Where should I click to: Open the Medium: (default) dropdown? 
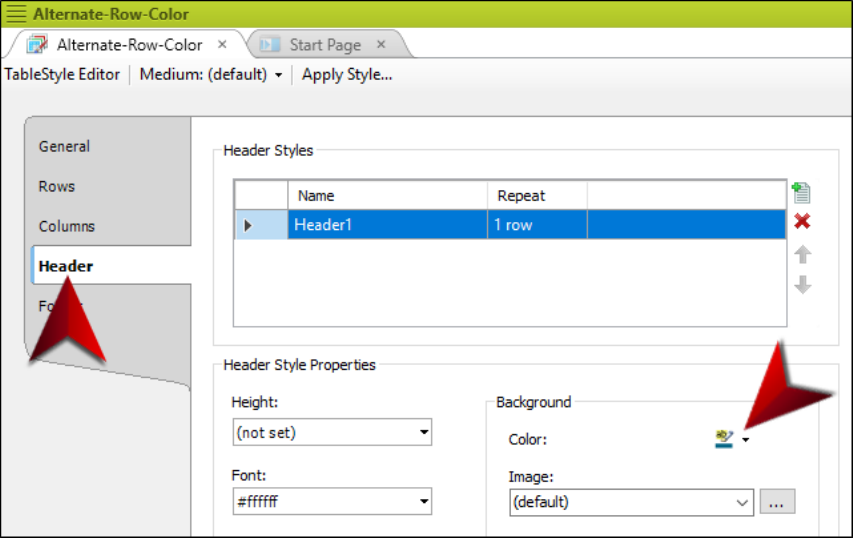(278, 75)
